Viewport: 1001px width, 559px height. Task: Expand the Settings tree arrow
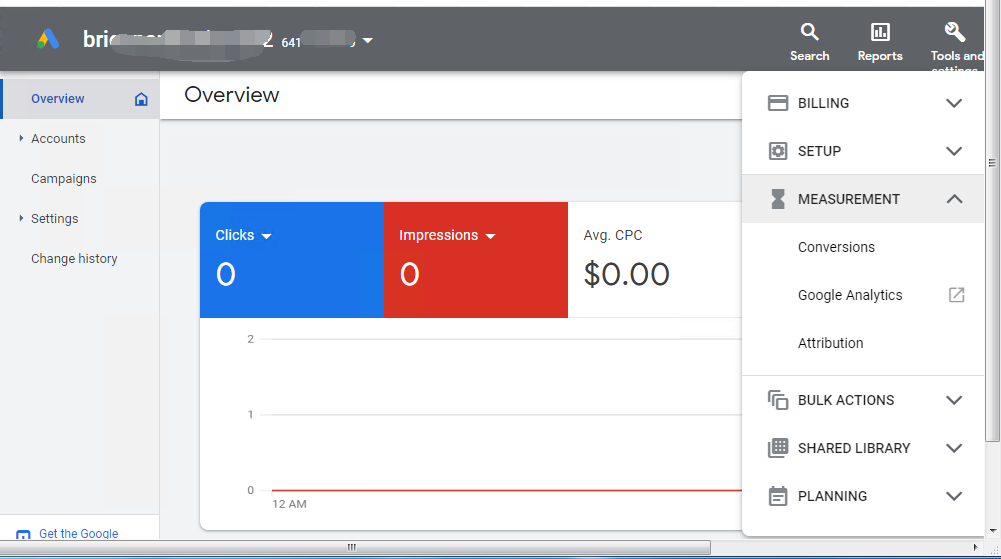[21, 218]
